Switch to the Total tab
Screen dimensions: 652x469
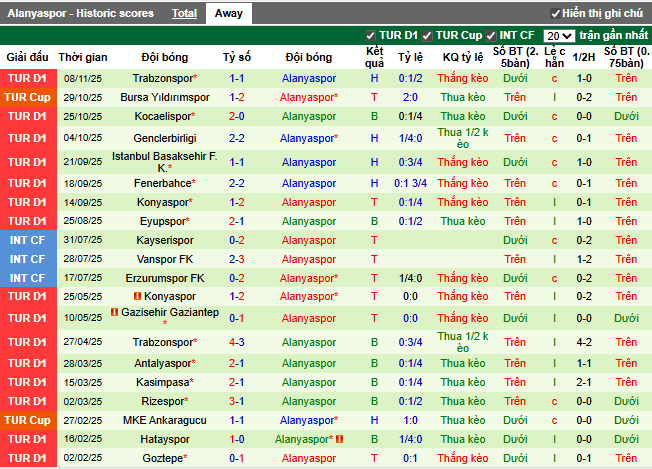[184, 13]
